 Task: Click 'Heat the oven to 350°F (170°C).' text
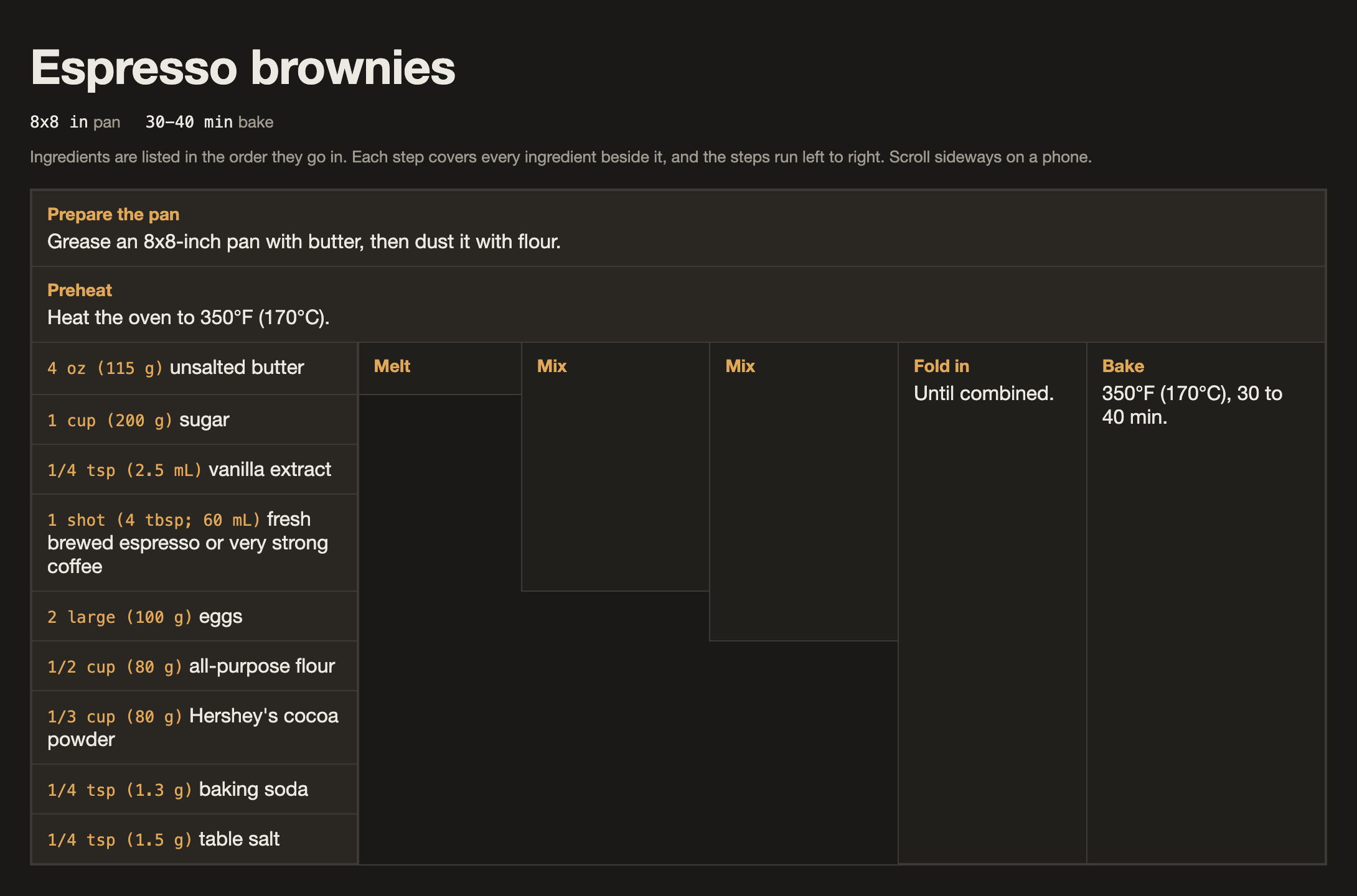[x=189, y=317]
